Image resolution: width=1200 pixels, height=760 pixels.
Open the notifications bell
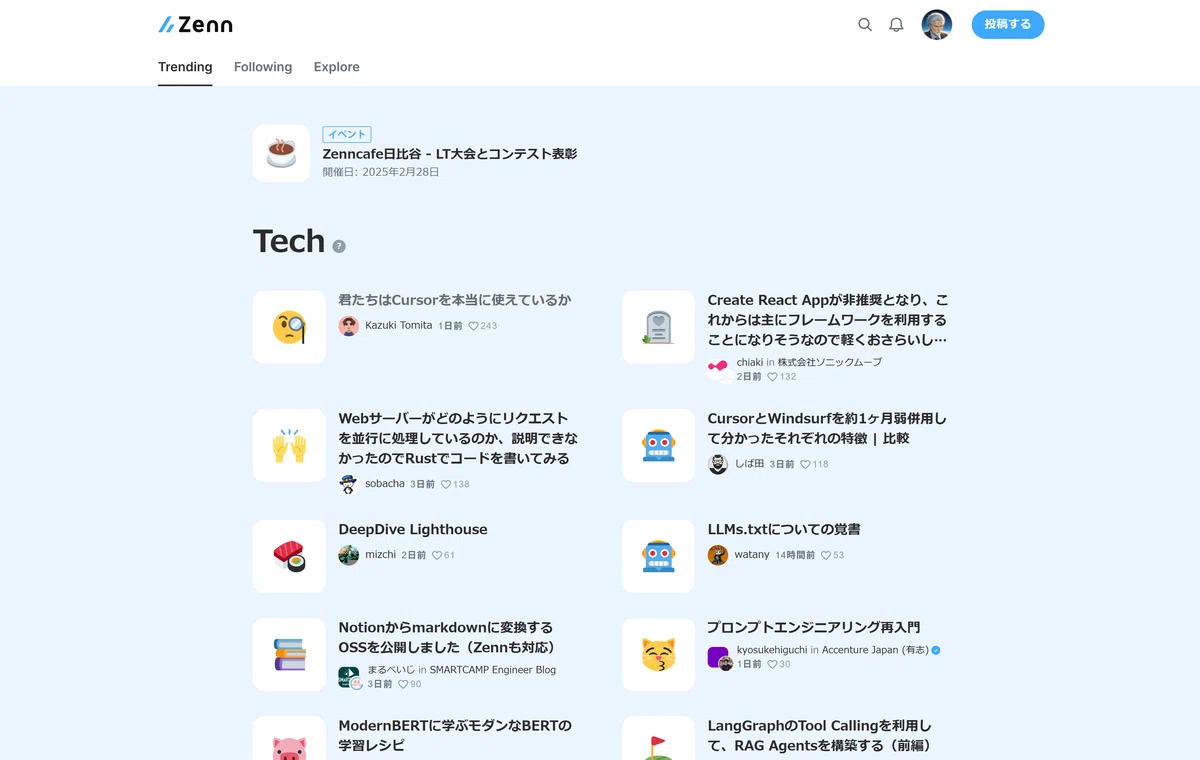(x=896, y=25)
